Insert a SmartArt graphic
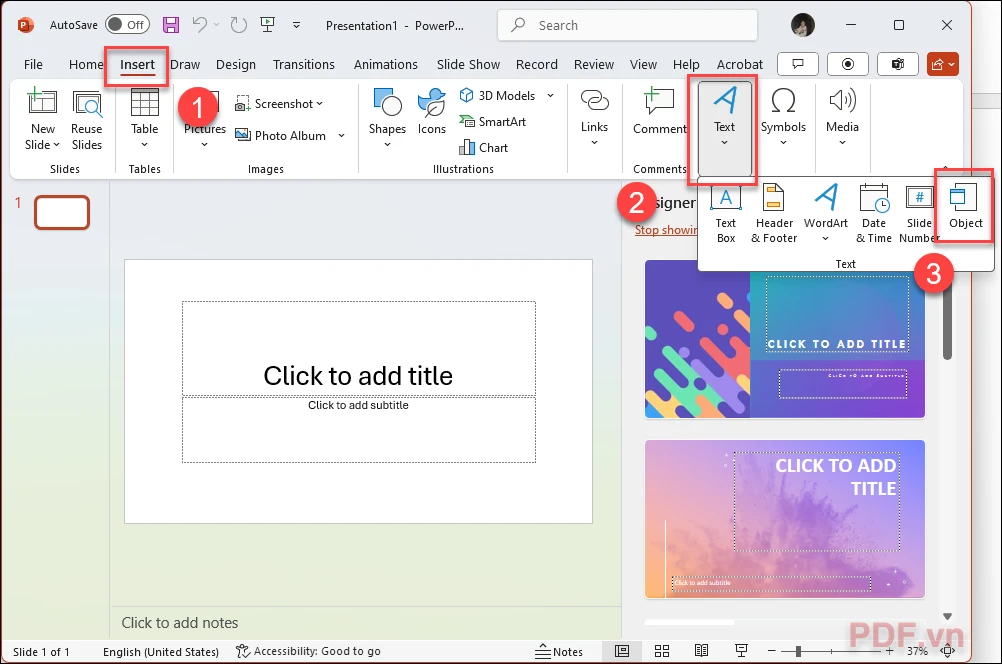This screenshot has width=1002, height=664. click(493, 121)
